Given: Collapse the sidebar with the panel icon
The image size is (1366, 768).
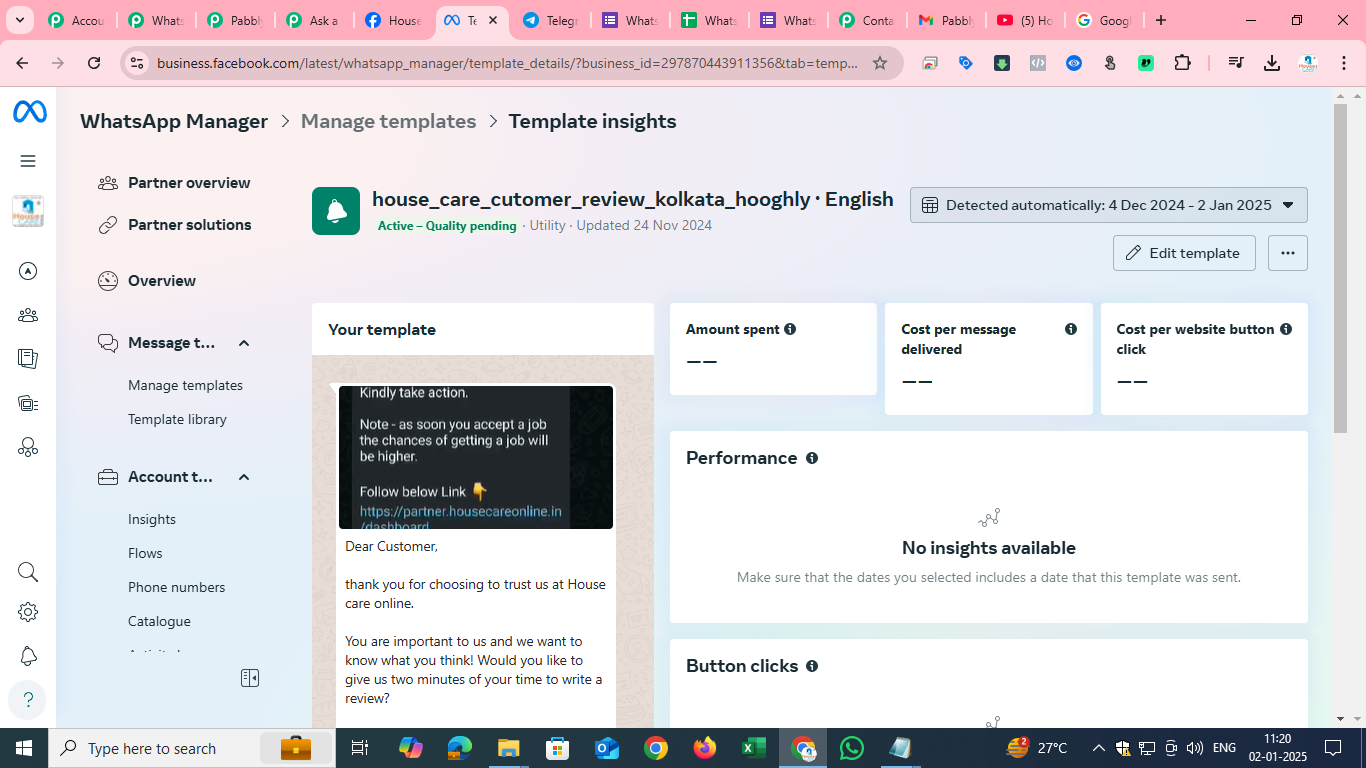Looking at the screenshot, I should tap(250, 678).
